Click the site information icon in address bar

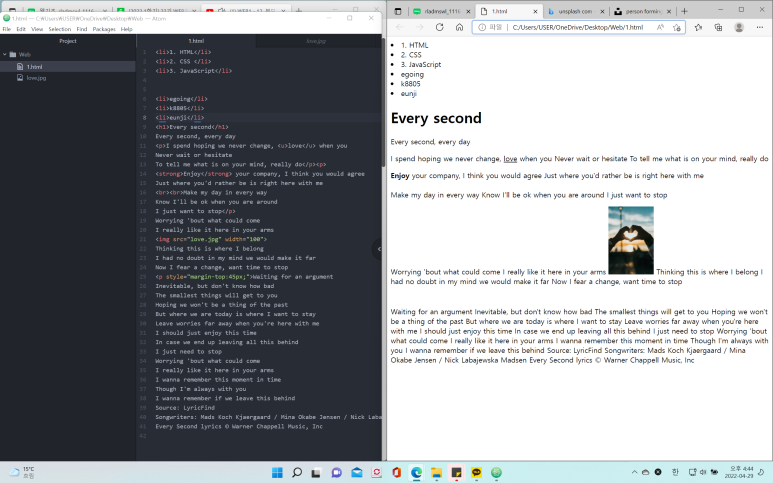(482, 27)
